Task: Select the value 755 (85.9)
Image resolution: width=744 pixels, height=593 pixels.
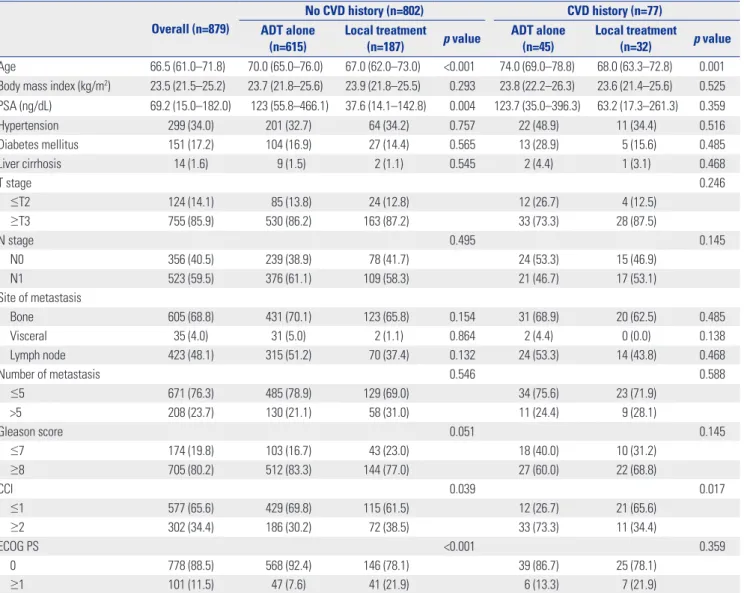Action: coord(191,221)
